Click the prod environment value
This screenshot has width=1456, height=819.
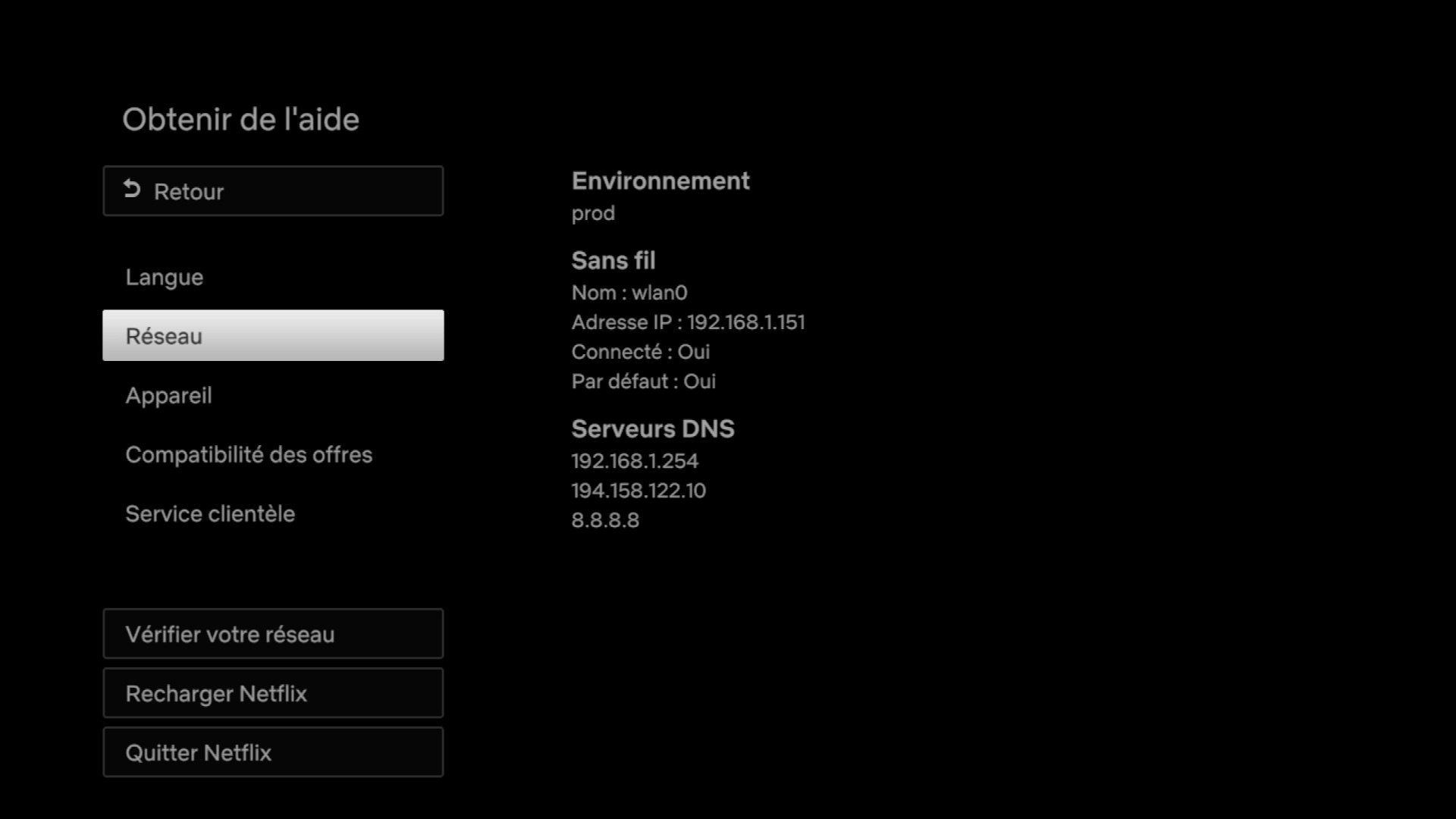(593, 214)
